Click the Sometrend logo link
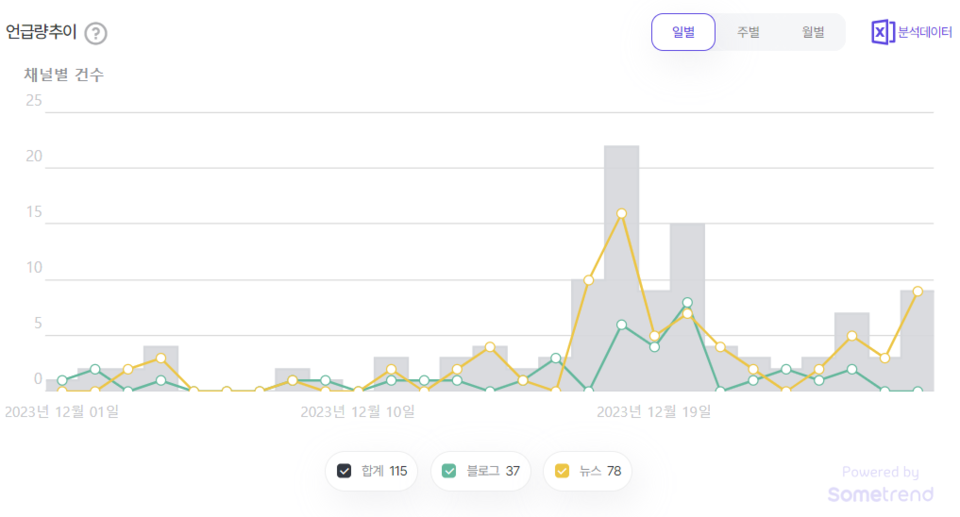This screenshot has width=960, height=517. pos(880,494)
